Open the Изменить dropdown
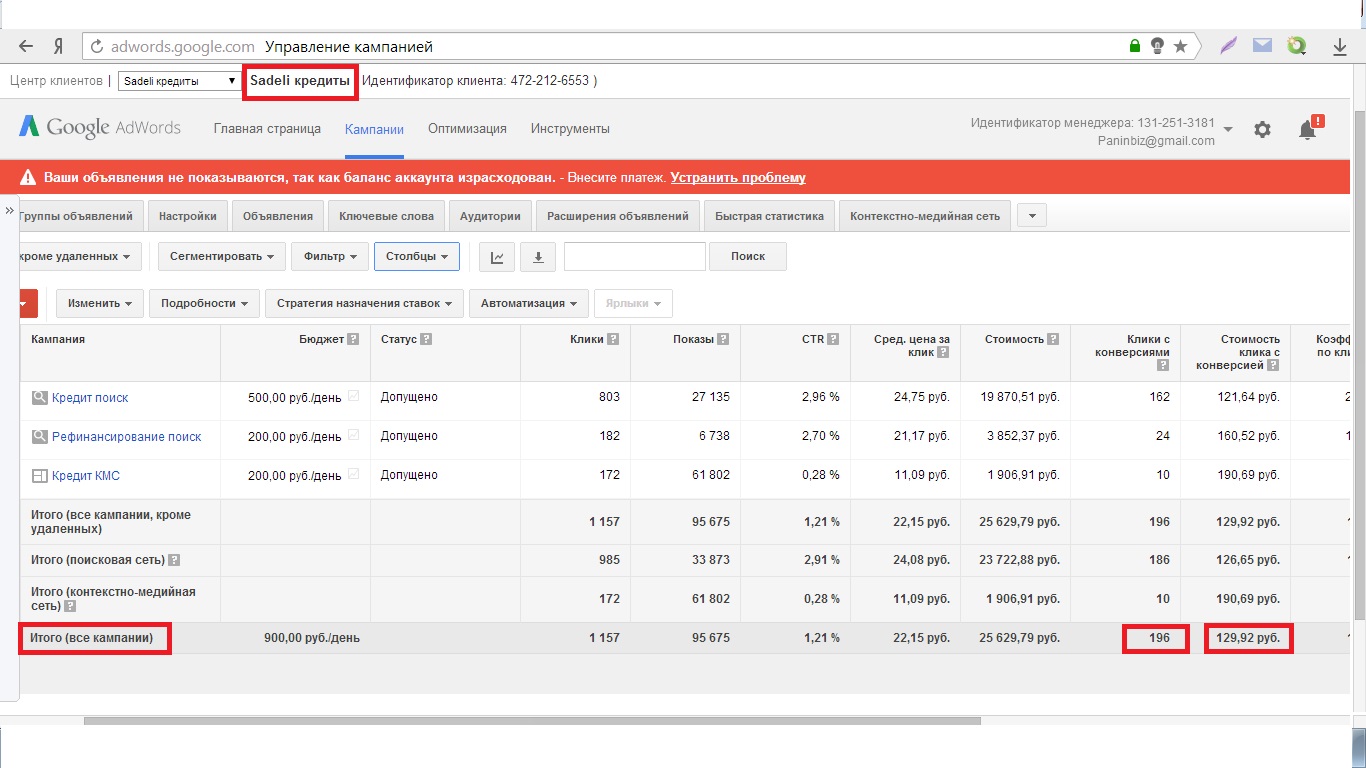Screen dimensions: 1366x768 (100, 303)
